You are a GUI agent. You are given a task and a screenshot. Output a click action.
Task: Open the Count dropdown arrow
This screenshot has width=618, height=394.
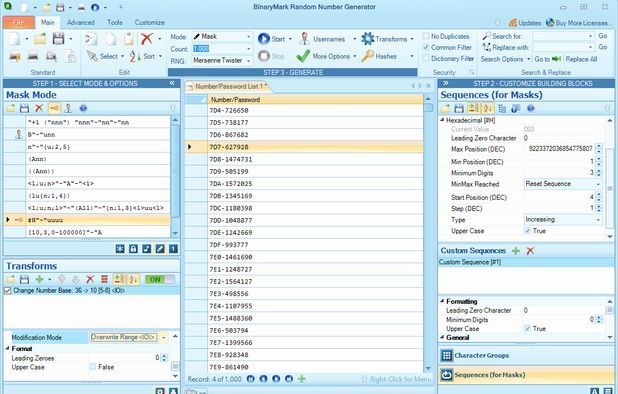tap(248, 48)
